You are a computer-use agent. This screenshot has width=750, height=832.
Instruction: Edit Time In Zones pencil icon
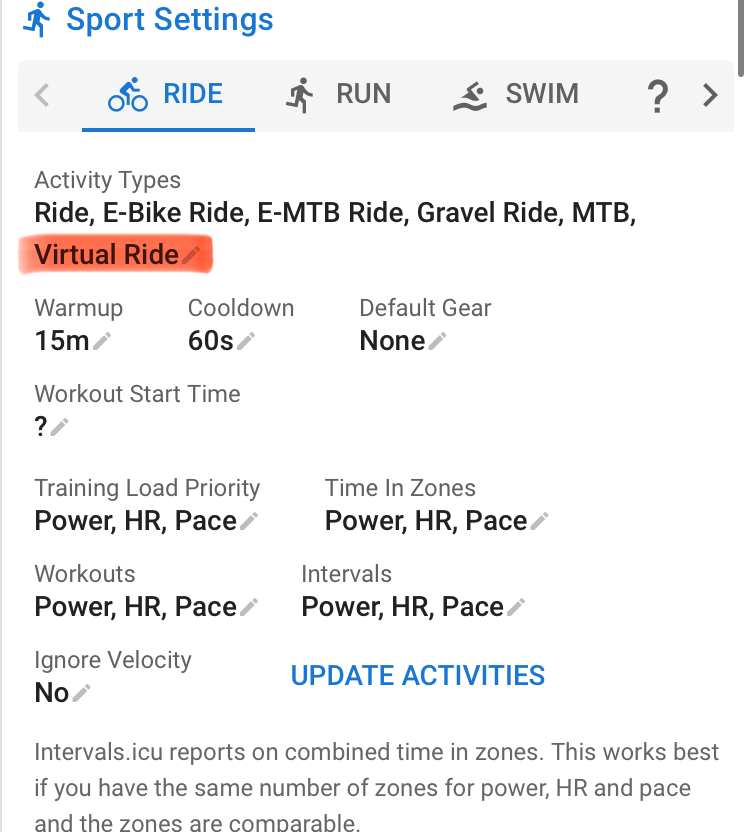click(x=539, y=522)
